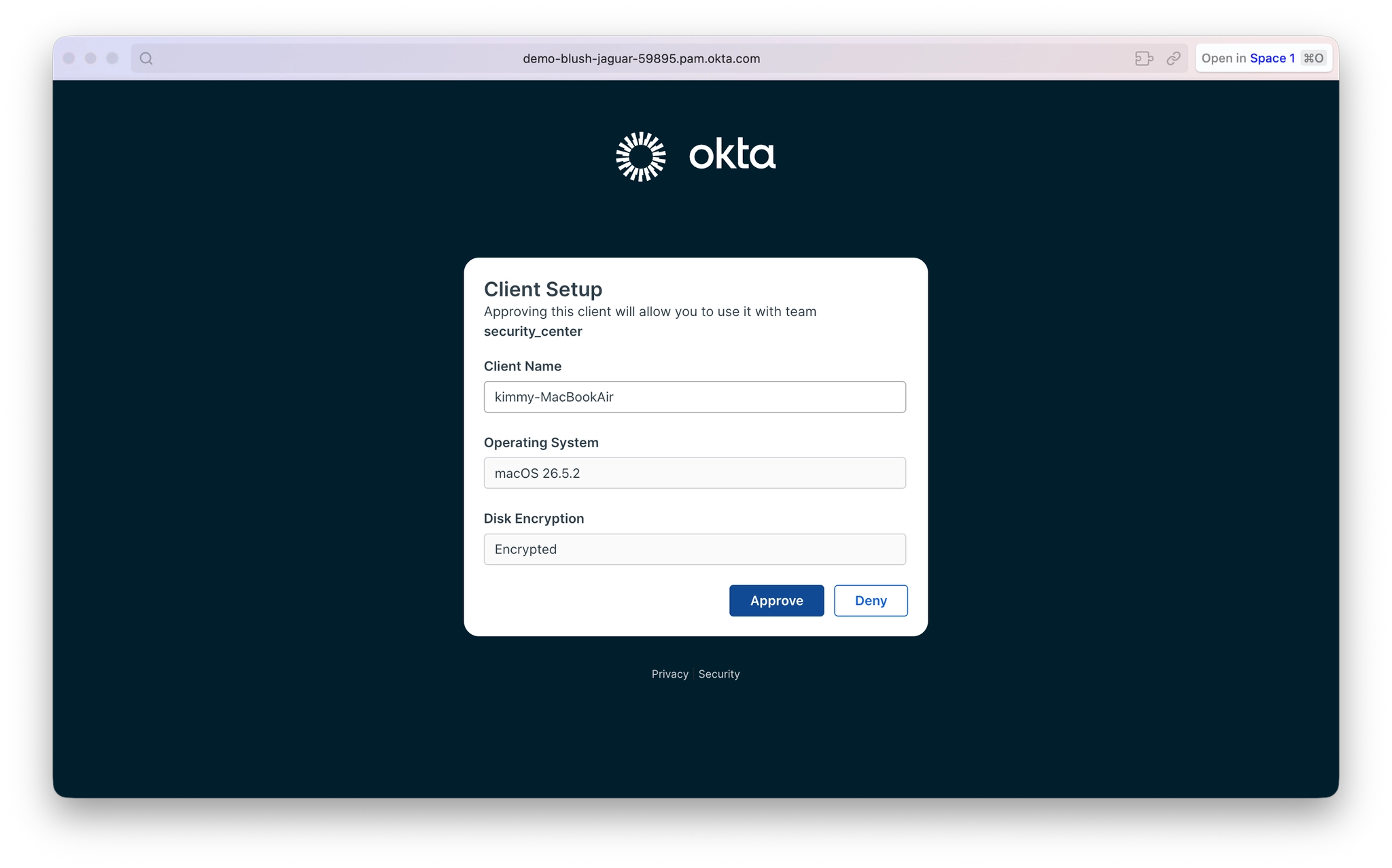Click the Disk Encryption Encrypted field
This screenshot has width=1392, height=868.
(x=695, y=549)
